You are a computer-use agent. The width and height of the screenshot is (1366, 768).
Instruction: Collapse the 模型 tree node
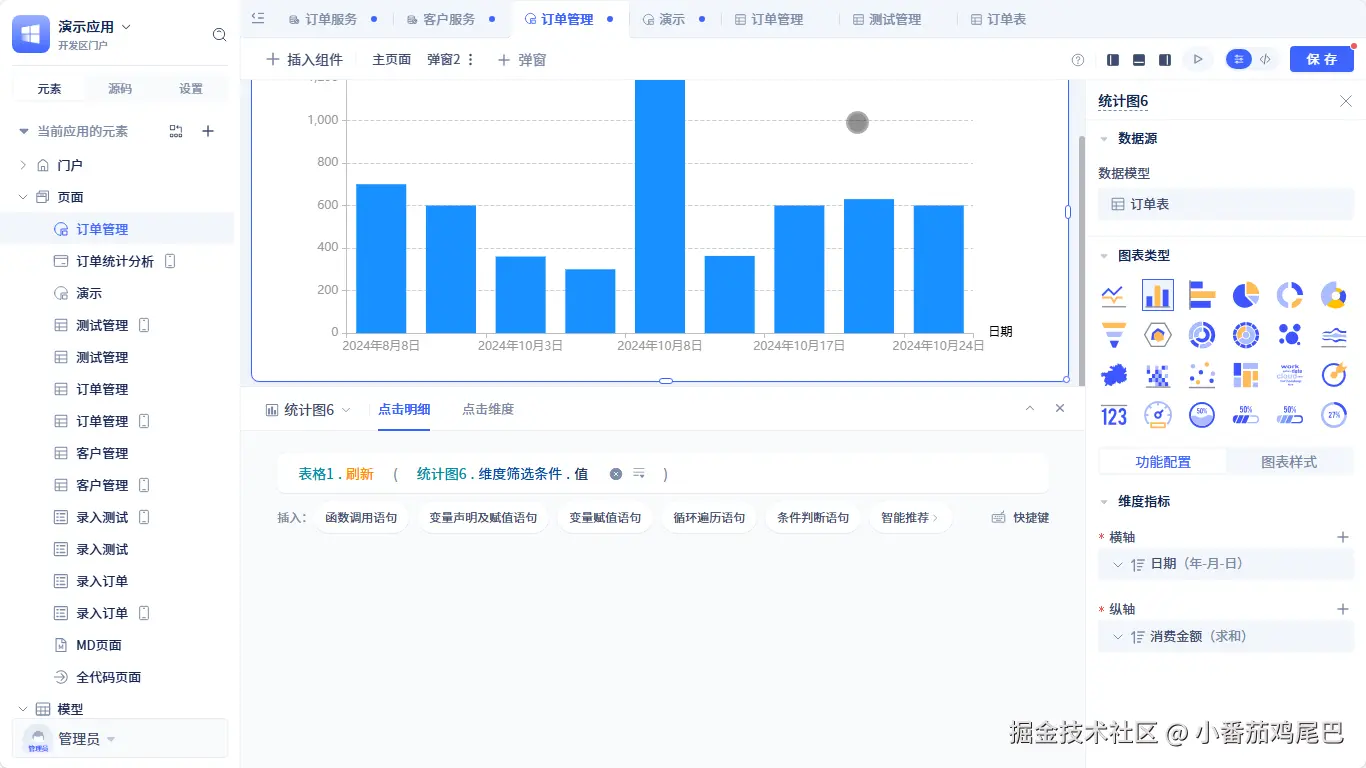coord(23,709)
